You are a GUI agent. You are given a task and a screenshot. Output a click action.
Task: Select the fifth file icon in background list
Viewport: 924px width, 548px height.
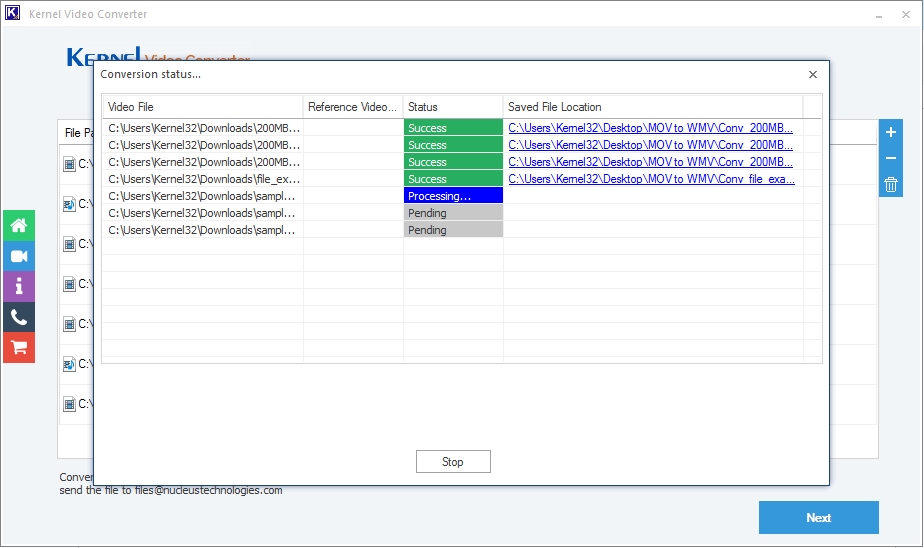pyautogui.click(x=70, y=324)
